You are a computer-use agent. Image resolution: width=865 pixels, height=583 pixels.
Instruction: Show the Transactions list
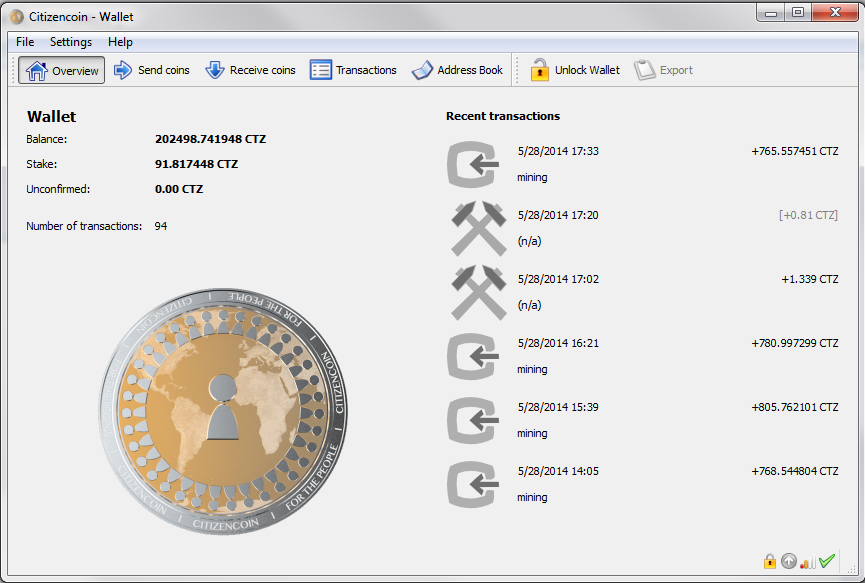tap(353, 70)
